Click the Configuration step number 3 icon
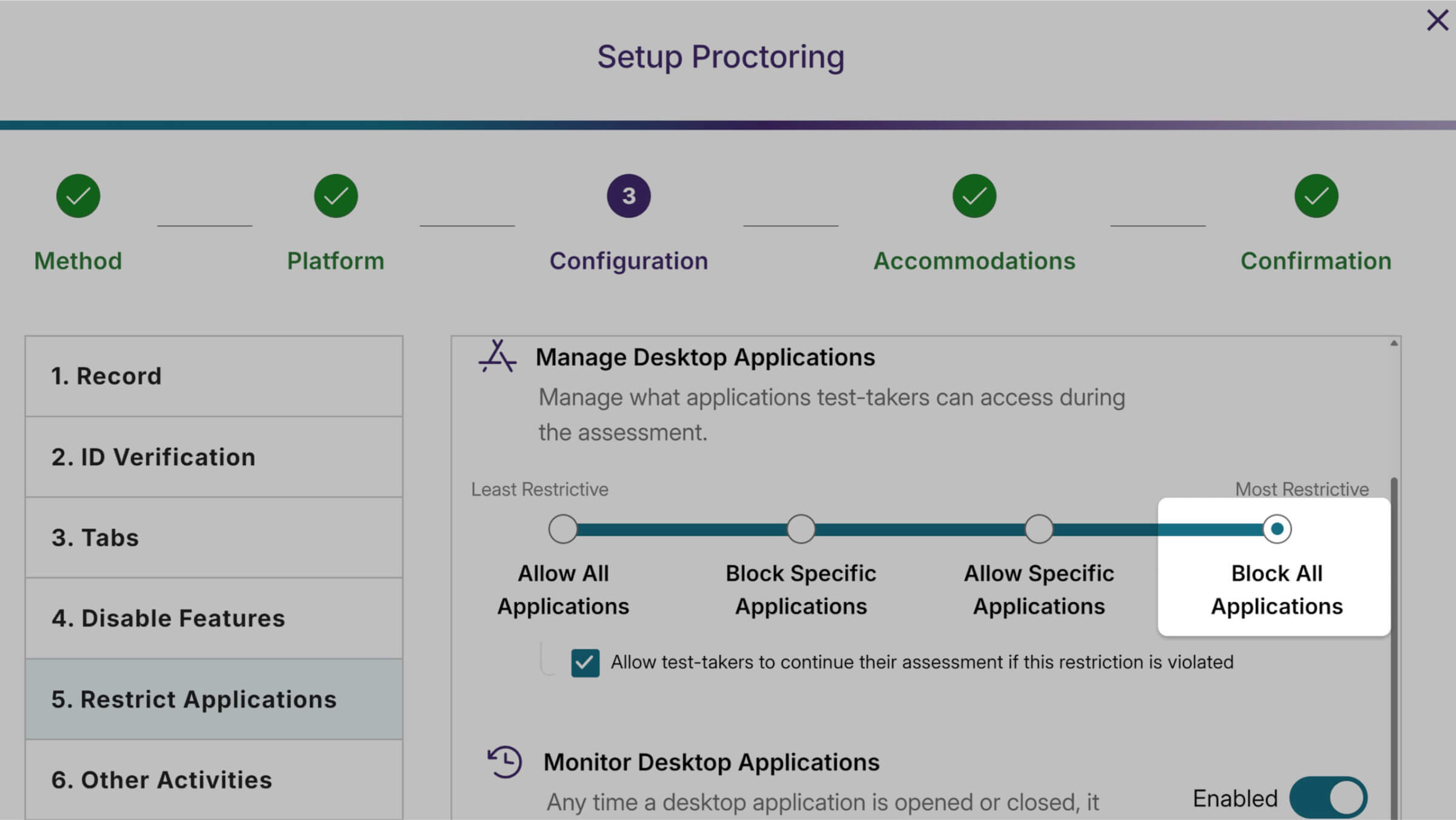The height and width of the screenshot is (820, 1456). tap(629, 196)
